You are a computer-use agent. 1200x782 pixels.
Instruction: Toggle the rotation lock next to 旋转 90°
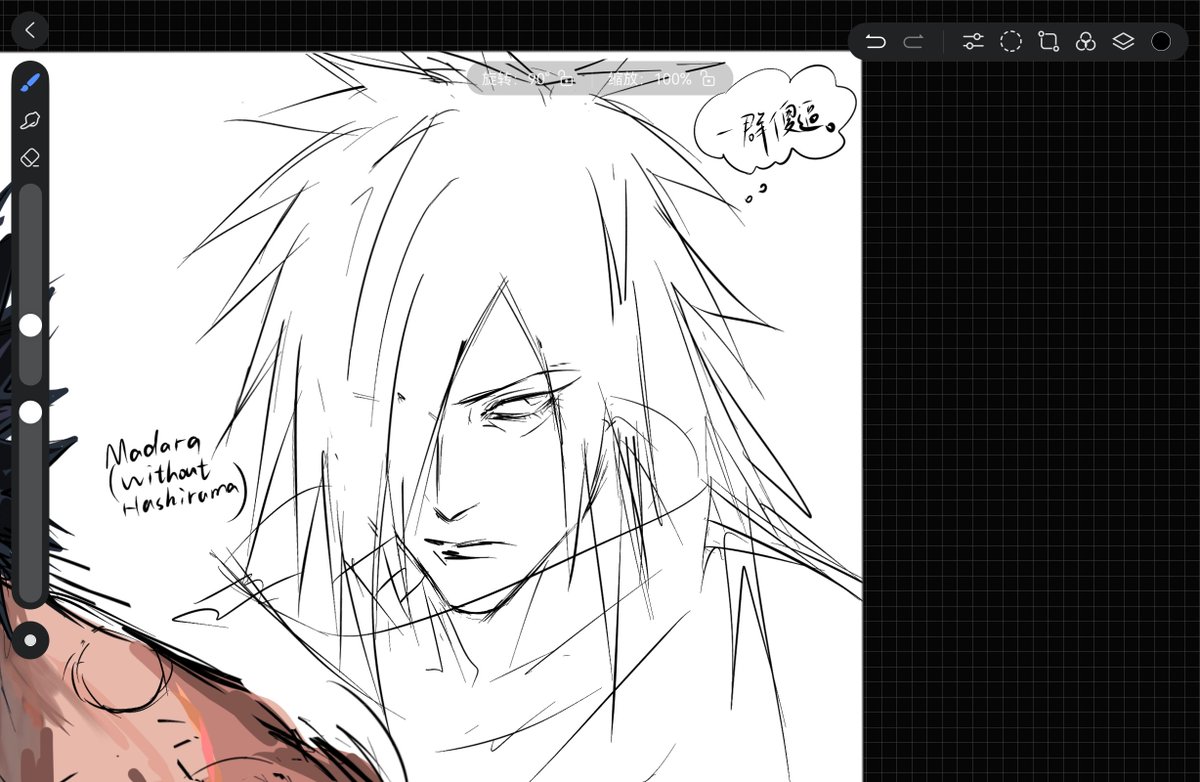566,78
